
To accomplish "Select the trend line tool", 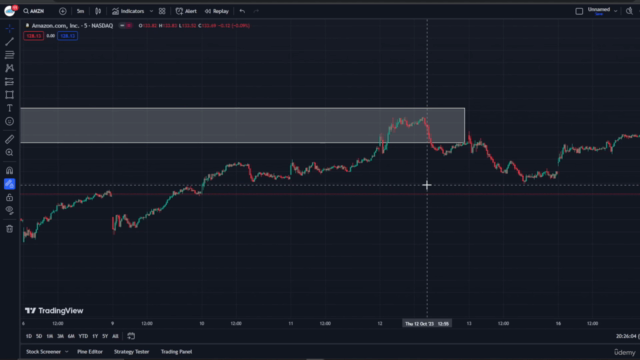I will pyautogui.click(x=9, y=41).
